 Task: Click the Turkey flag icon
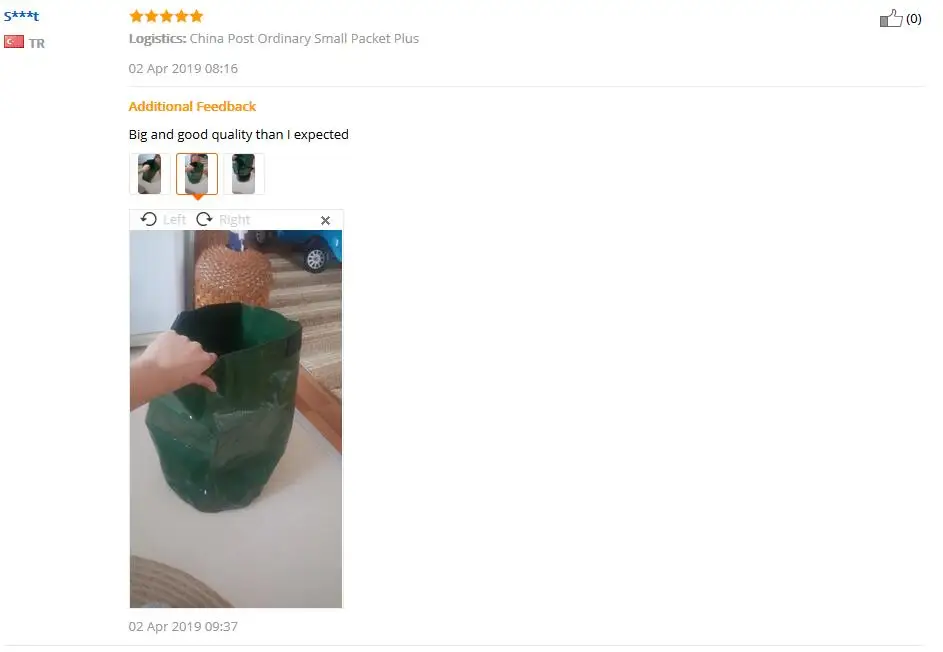[14, 42]
